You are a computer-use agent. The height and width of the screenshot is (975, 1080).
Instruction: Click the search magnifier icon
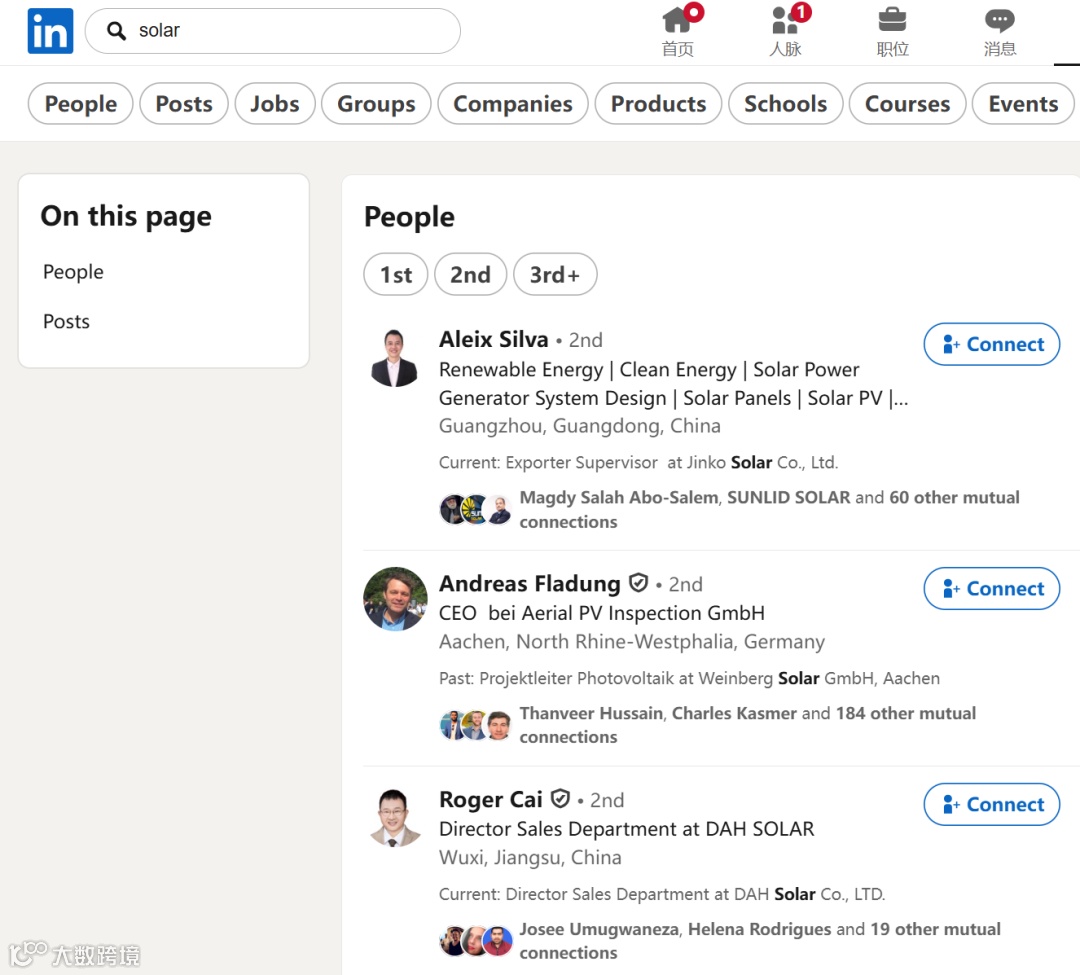pyautogui.click(x=116, y=30)
